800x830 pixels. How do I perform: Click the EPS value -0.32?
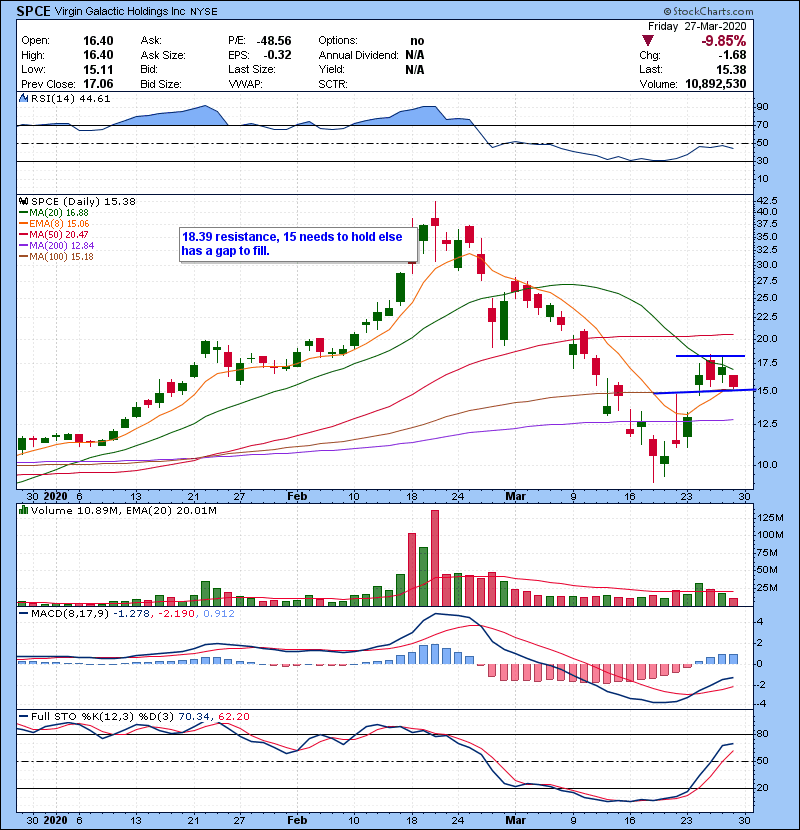[x=277, y=55]
